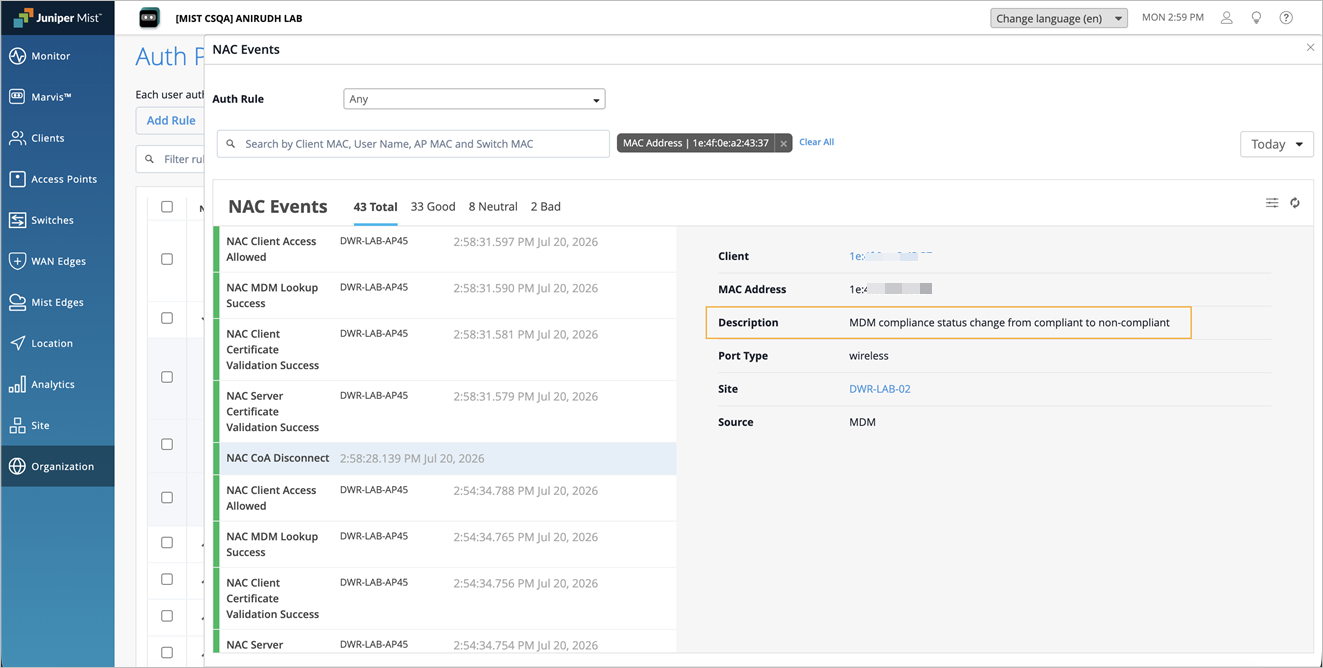Go to Access Points in sidebar
This screenshot has height=668, width=1323.
tap(57, 179)
